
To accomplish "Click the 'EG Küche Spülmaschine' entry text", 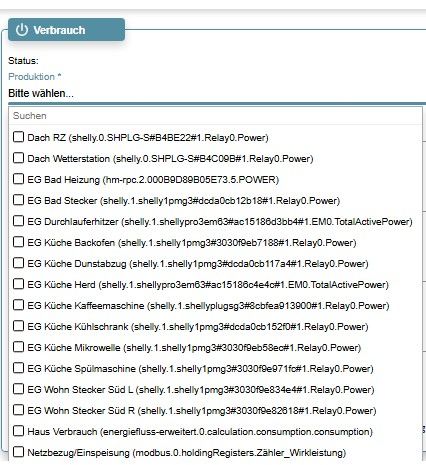I will point(200,369).
